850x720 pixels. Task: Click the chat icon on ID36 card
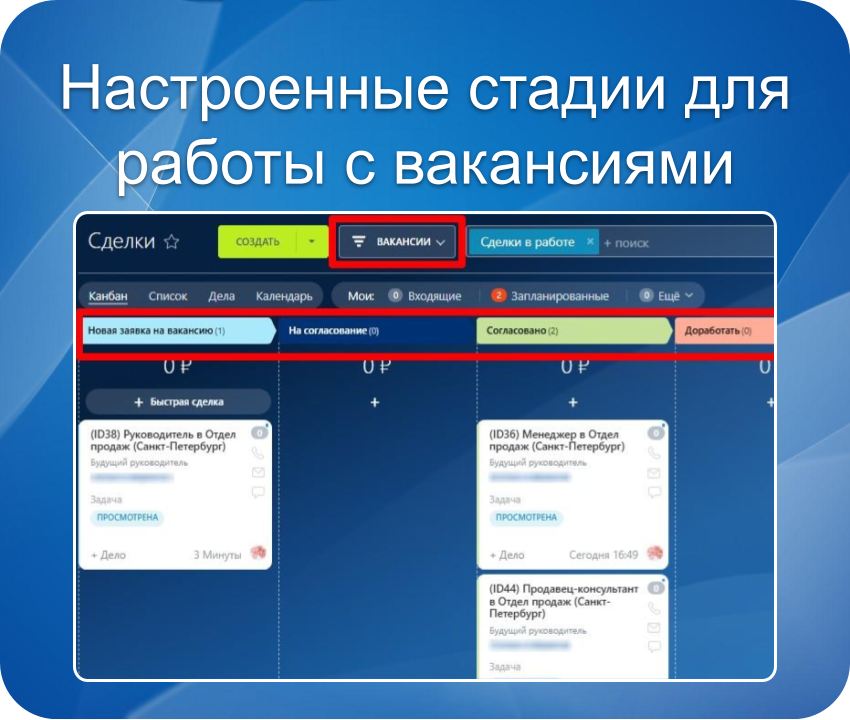[x=654, y=492]
